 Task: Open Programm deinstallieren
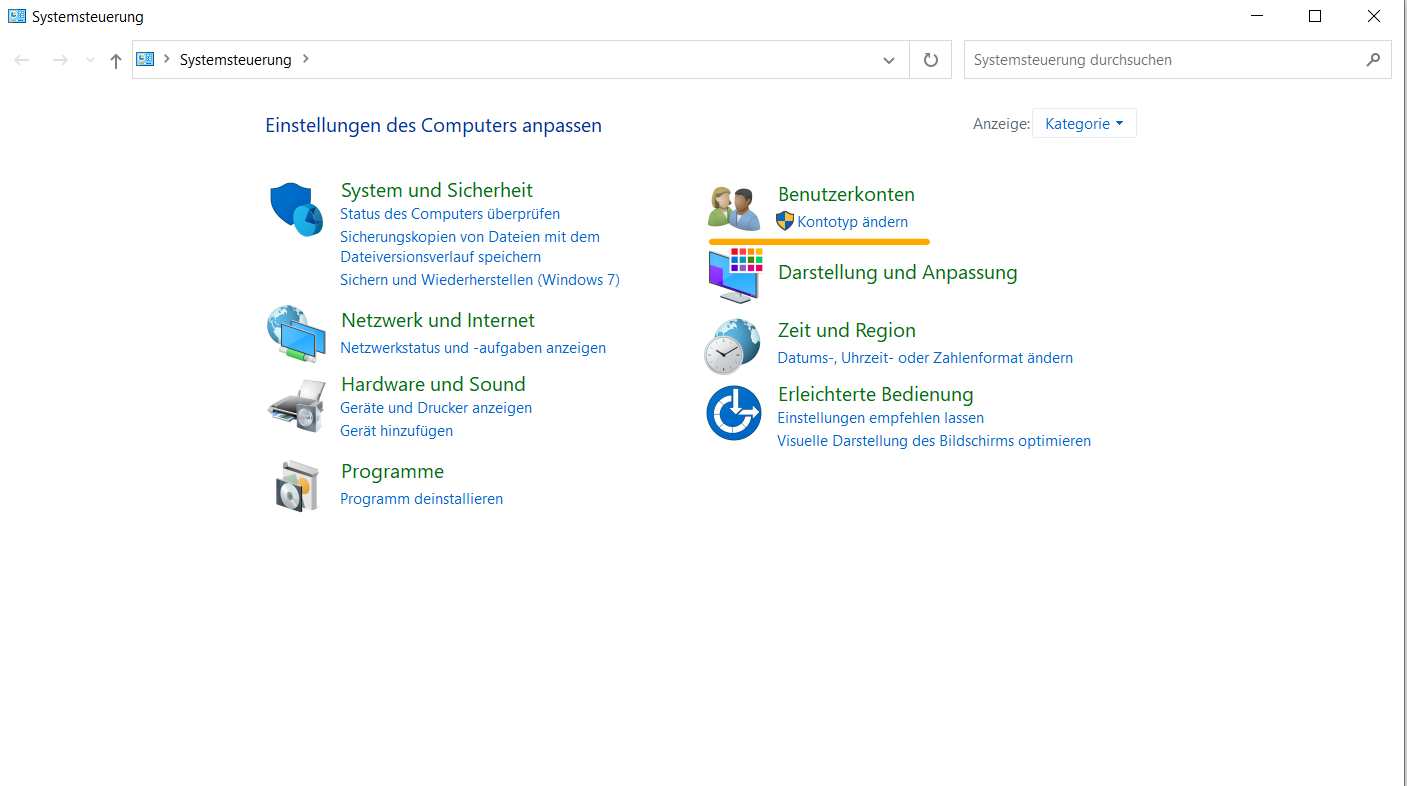coord(421,498)
